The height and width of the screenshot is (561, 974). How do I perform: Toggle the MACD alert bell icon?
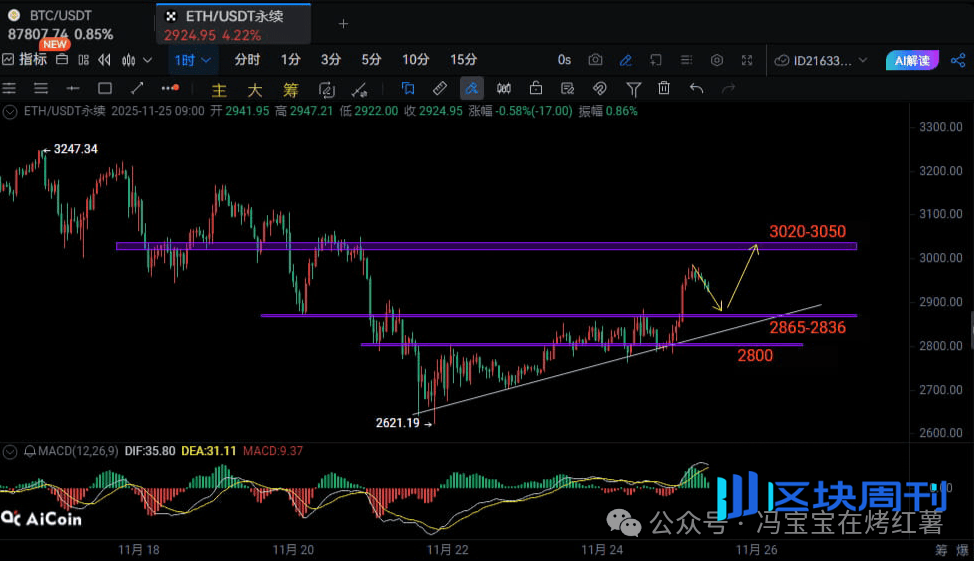(x=30, y=452)
